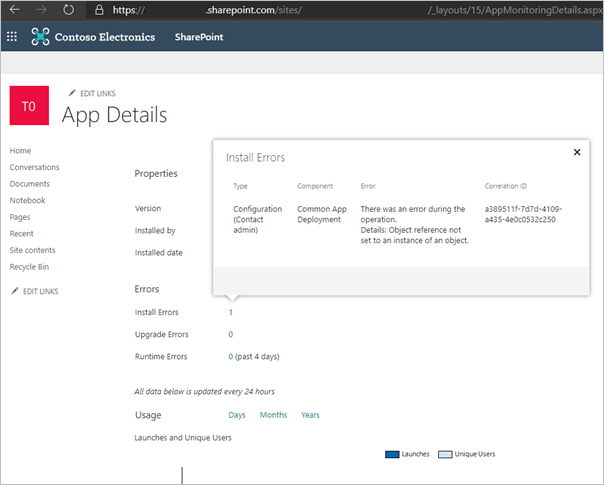Viewport: 604px width, 485px height.
Task: Open Documents in left navigation
Action: pyautogui.click(x=30, y=184)
